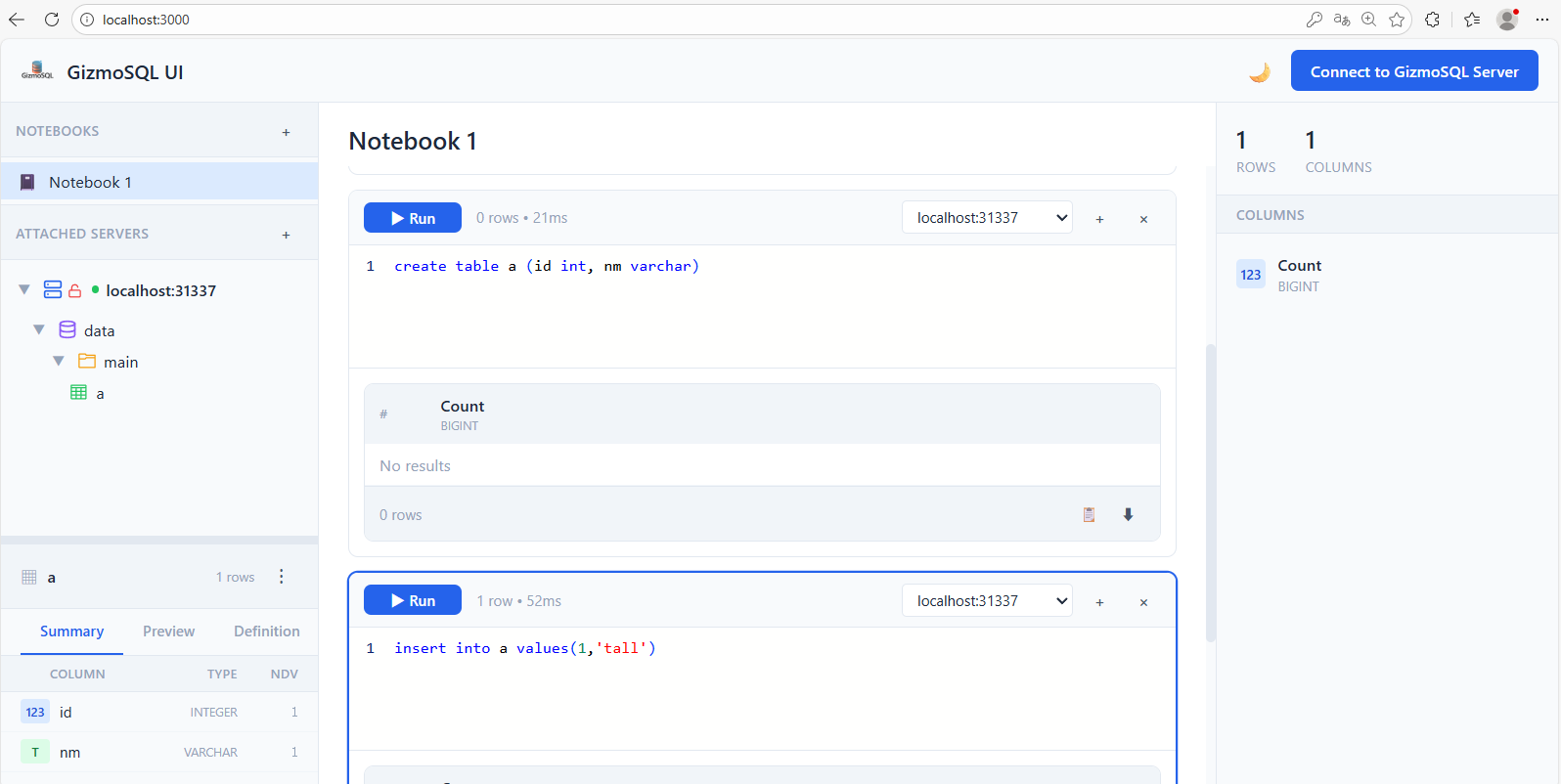Click the Notebook 1 title heading

(413, 141)
